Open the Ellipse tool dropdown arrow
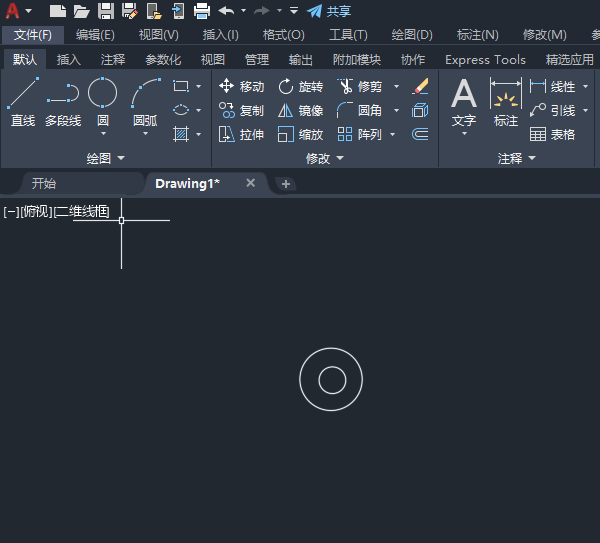This screenshot has height=543, width=600. pyautogui.click(x=198, y=111)
